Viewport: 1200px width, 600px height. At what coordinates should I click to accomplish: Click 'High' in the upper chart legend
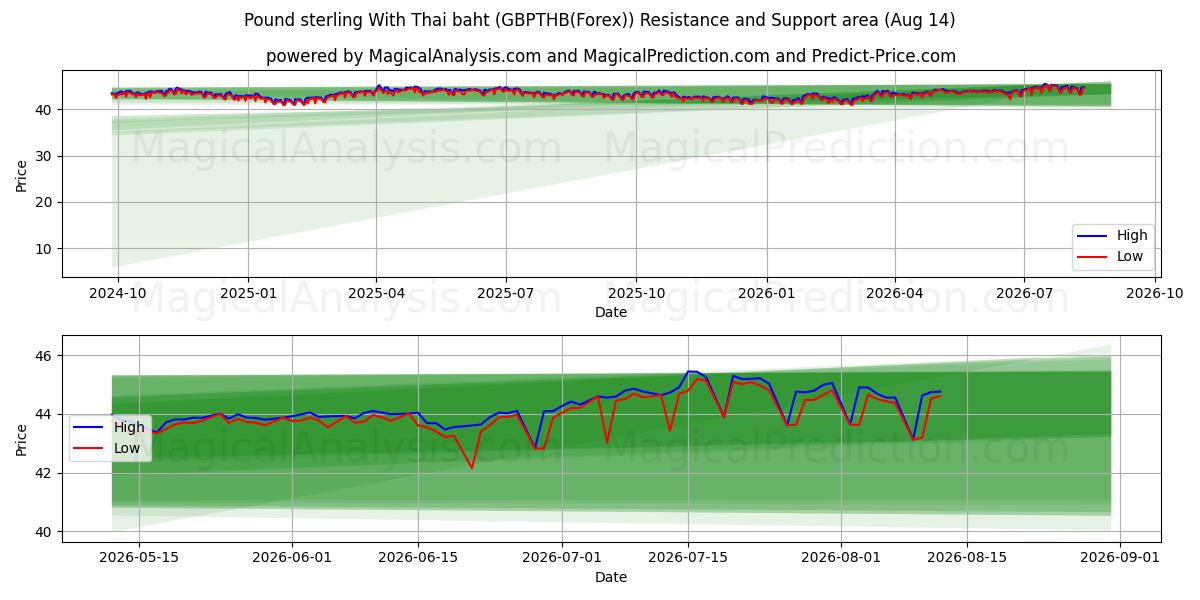1132,235
